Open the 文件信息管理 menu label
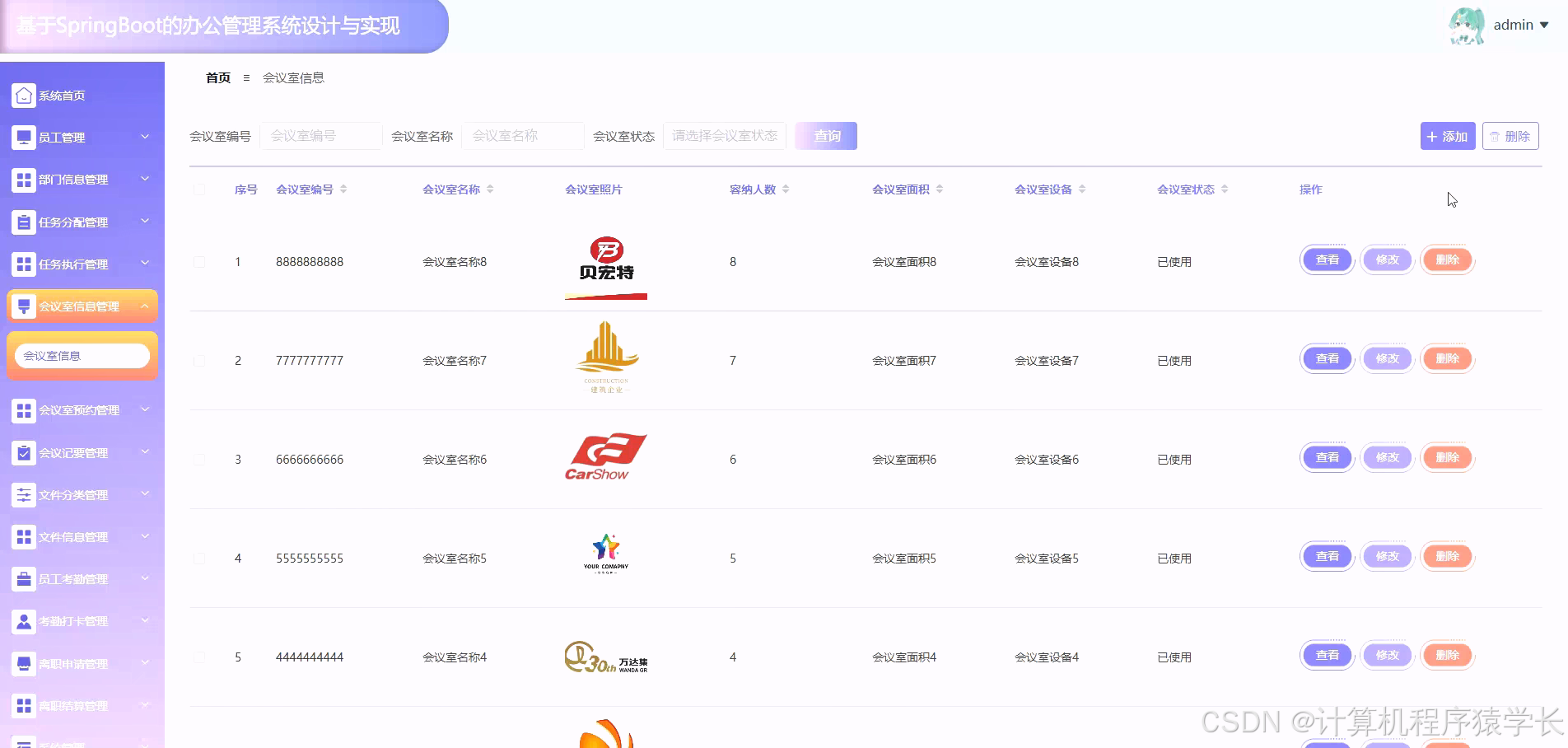The height and width of the screenshot is (748, 1568). point(73,537)
